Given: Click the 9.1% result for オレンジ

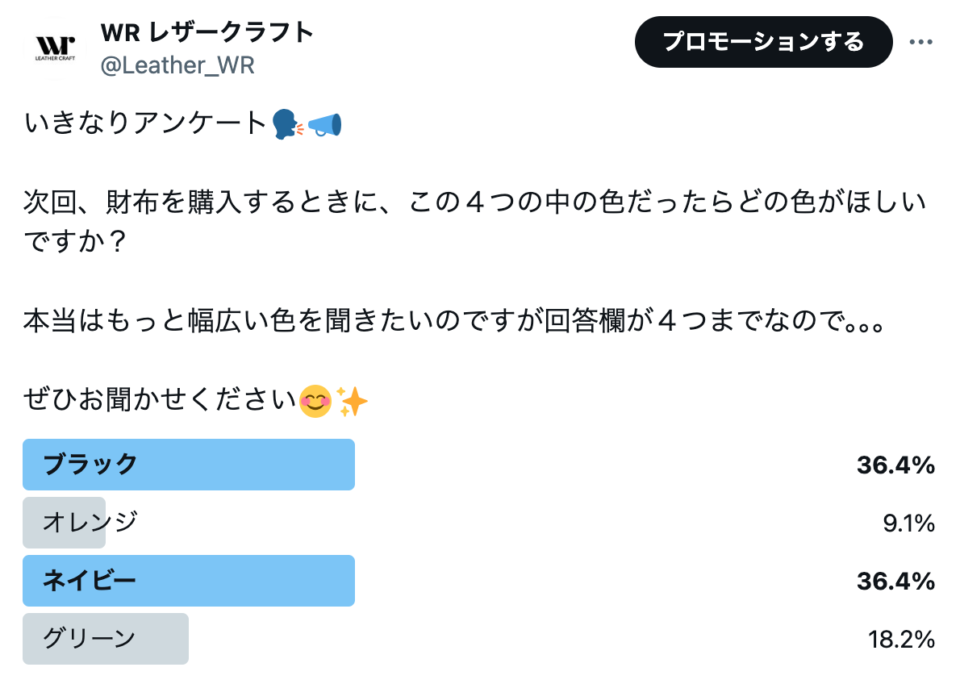Looking at the screenshot, I should 909,522.
